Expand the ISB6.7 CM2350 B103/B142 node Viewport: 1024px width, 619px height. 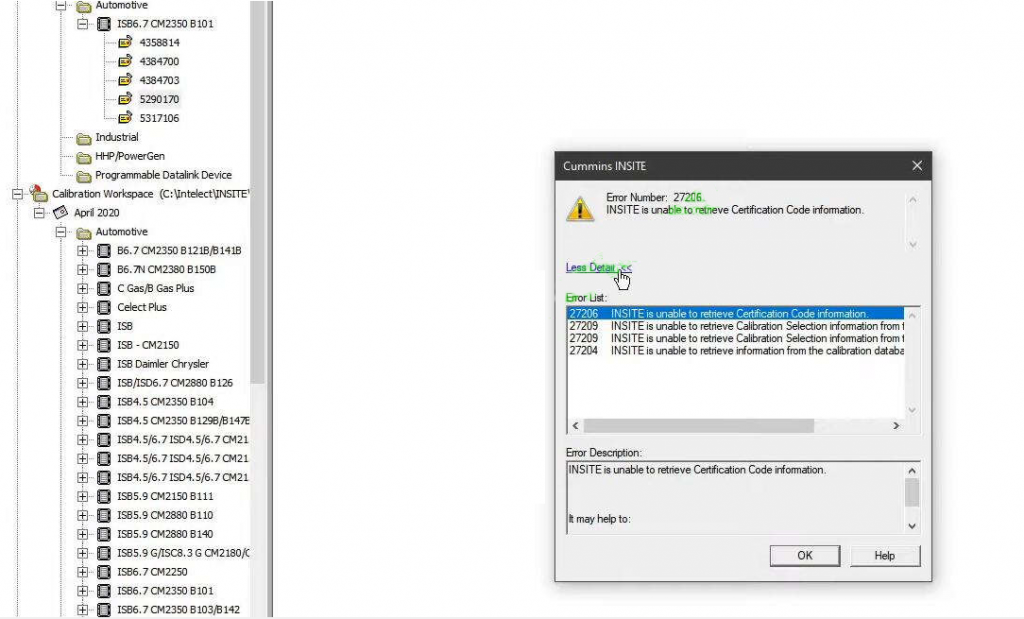pyautogui.click(x=82, y=610)
